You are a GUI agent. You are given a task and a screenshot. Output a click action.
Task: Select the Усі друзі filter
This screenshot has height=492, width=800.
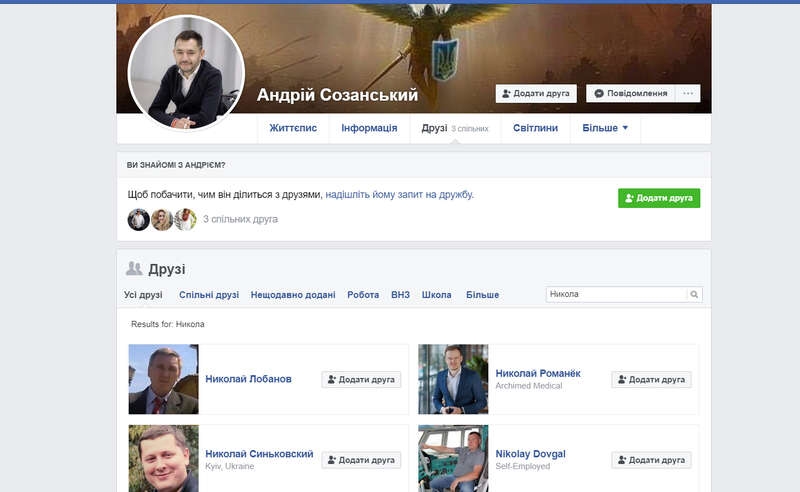click(x=143, y=295)
